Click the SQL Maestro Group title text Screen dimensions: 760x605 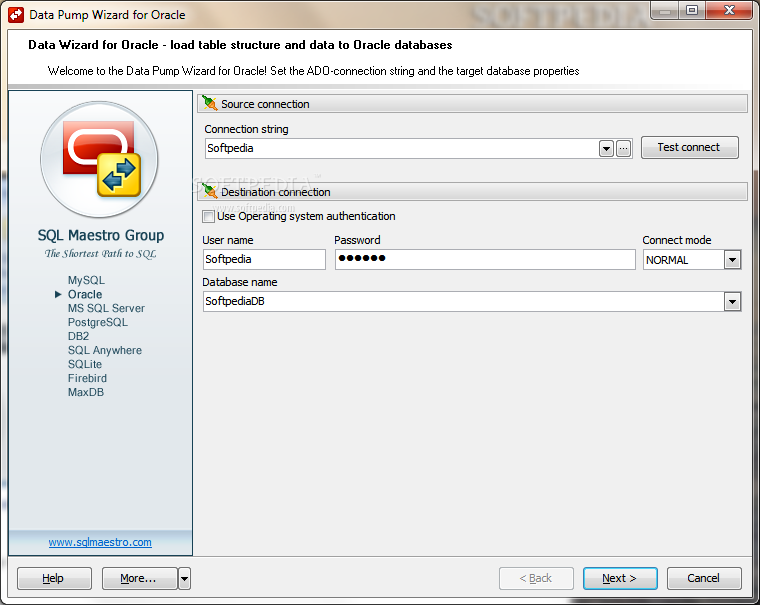(101, 236)
